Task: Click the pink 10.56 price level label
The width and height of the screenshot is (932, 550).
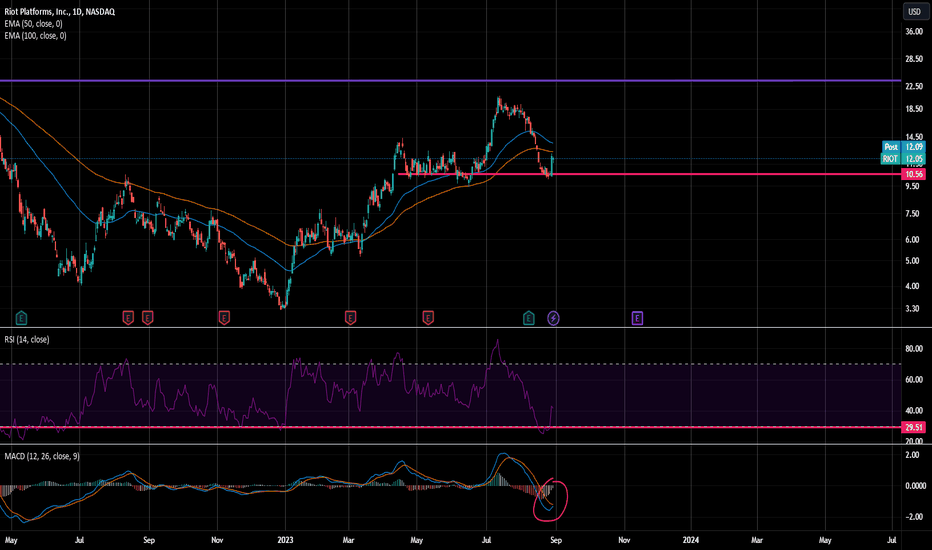Action: click(x=914, y=174)
